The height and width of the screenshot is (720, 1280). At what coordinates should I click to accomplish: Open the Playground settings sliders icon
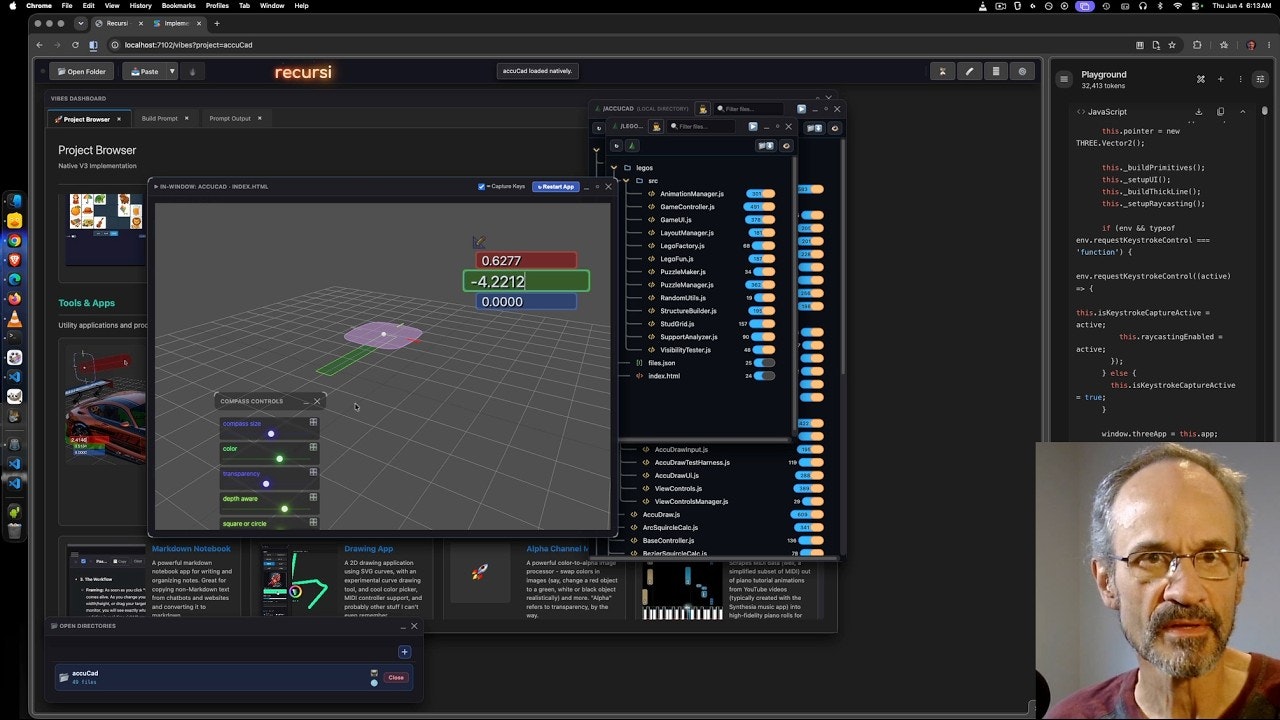click(x=1259, y=79)
